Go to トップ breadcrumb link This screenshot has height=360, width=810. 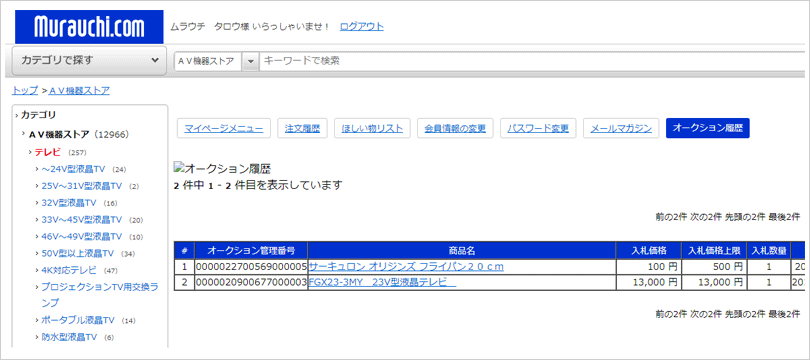click(x=25, y=90)
